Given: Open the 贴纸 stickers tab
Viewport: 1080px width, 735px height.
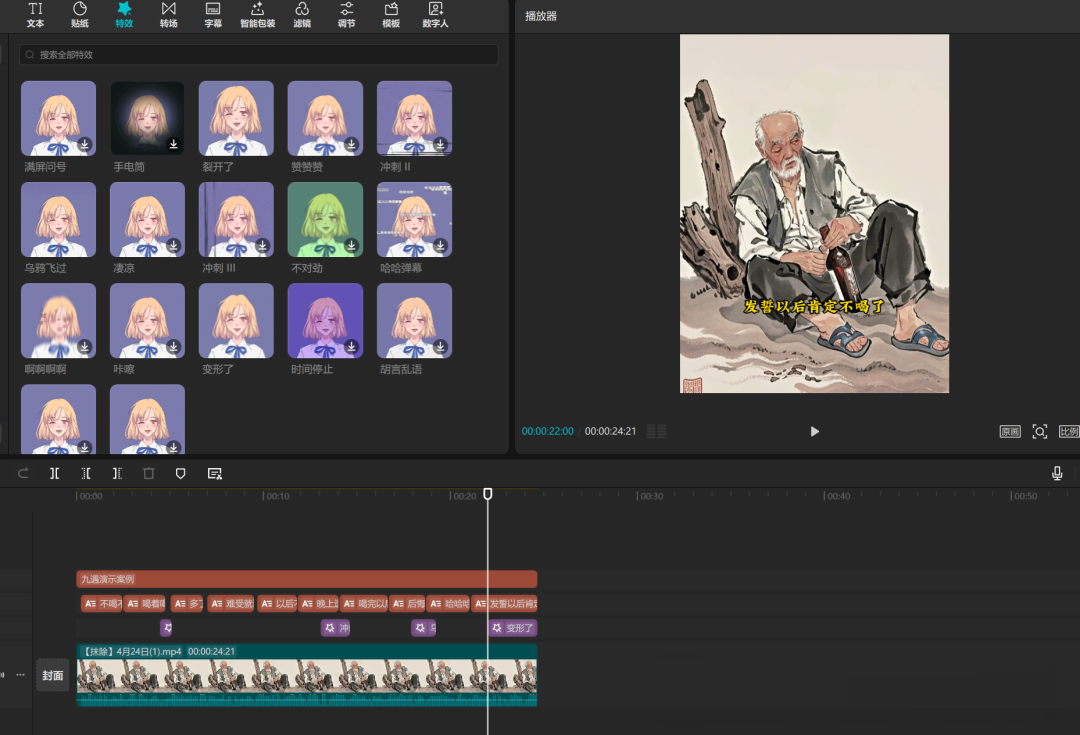Looking at the screenshot, I should click(80, 14).
